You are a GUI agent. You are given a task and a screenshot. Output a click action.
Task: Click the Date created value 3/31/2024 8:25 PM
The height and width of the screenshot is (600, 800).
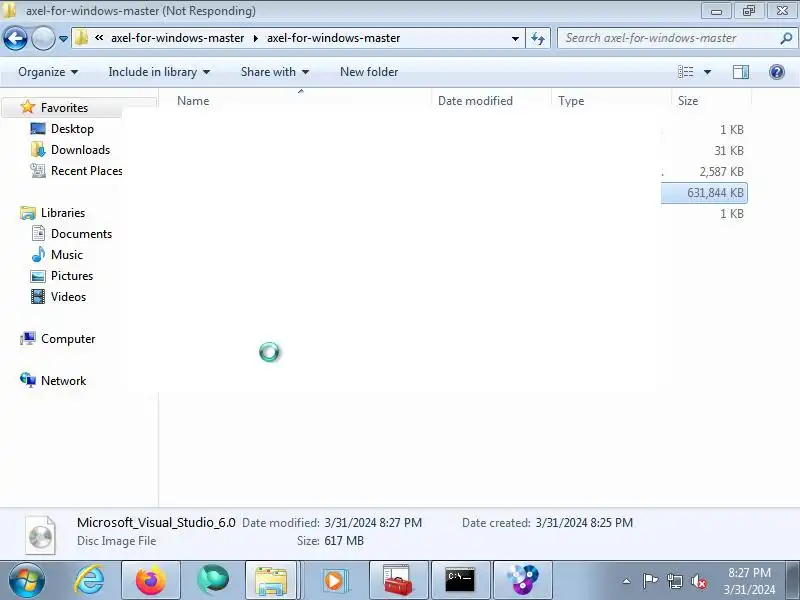tap(584, 523)
